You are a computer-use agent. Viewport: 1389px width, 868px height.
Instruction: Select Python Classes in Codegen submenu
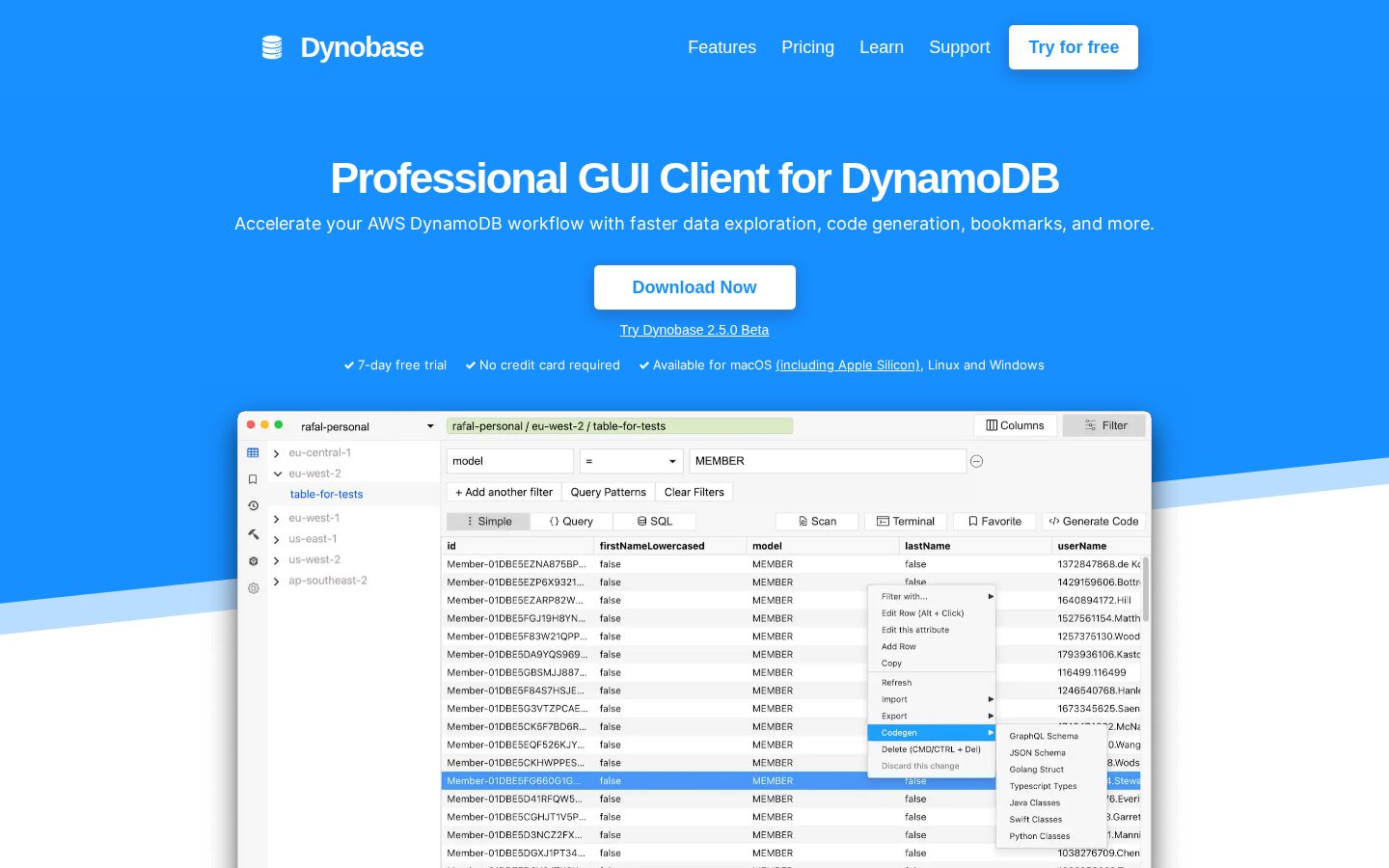point(1051,836)
